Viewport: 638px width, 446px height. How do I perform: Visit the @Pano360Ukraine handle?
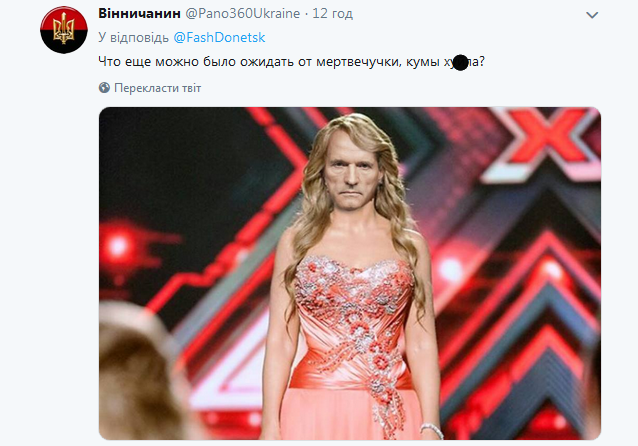(244, 15)
